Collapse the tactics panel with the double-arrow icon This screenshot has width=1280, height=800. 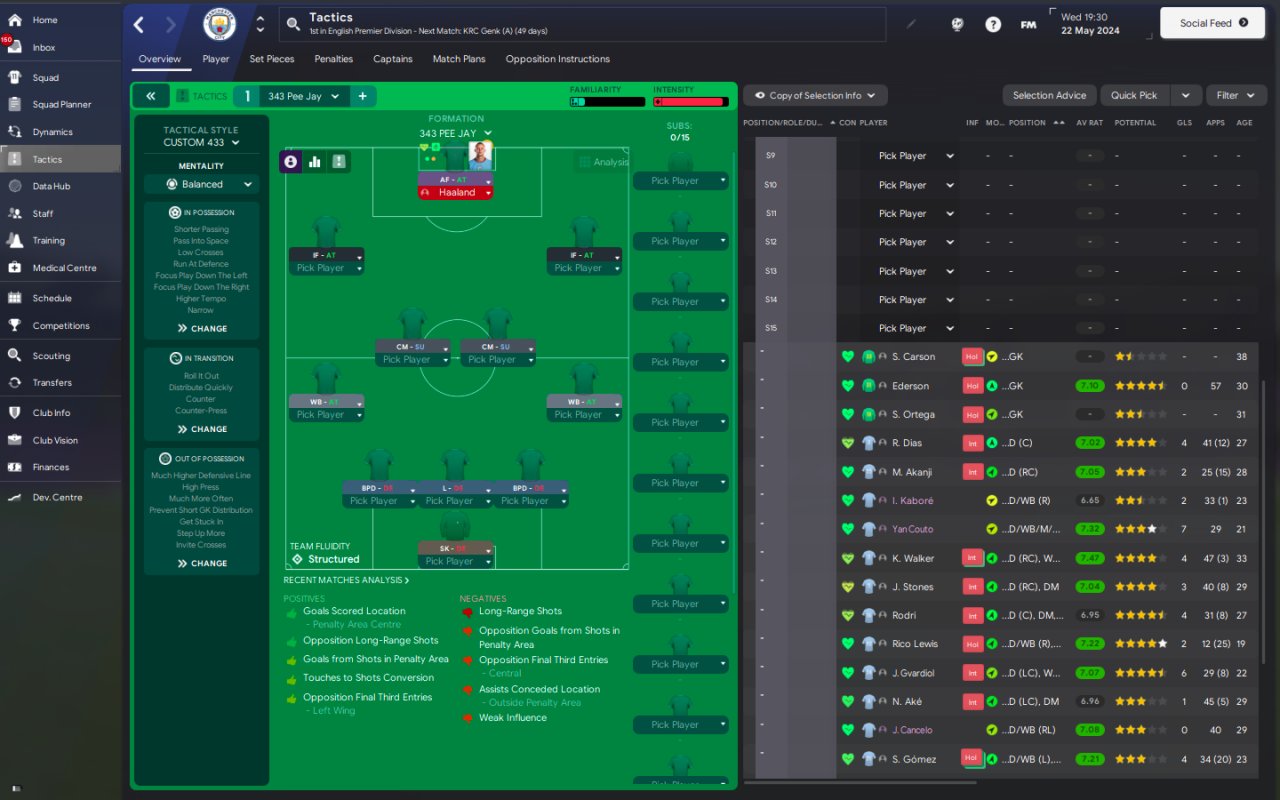click(x=150, y=96)
